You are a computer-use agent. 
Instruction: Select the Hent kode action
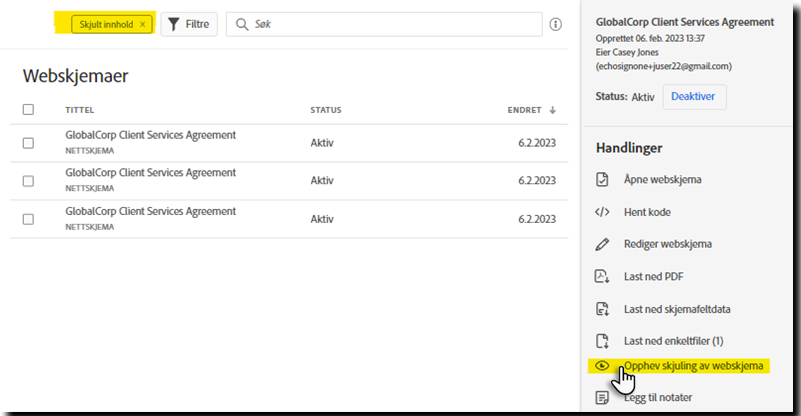[x=647, y=212]
